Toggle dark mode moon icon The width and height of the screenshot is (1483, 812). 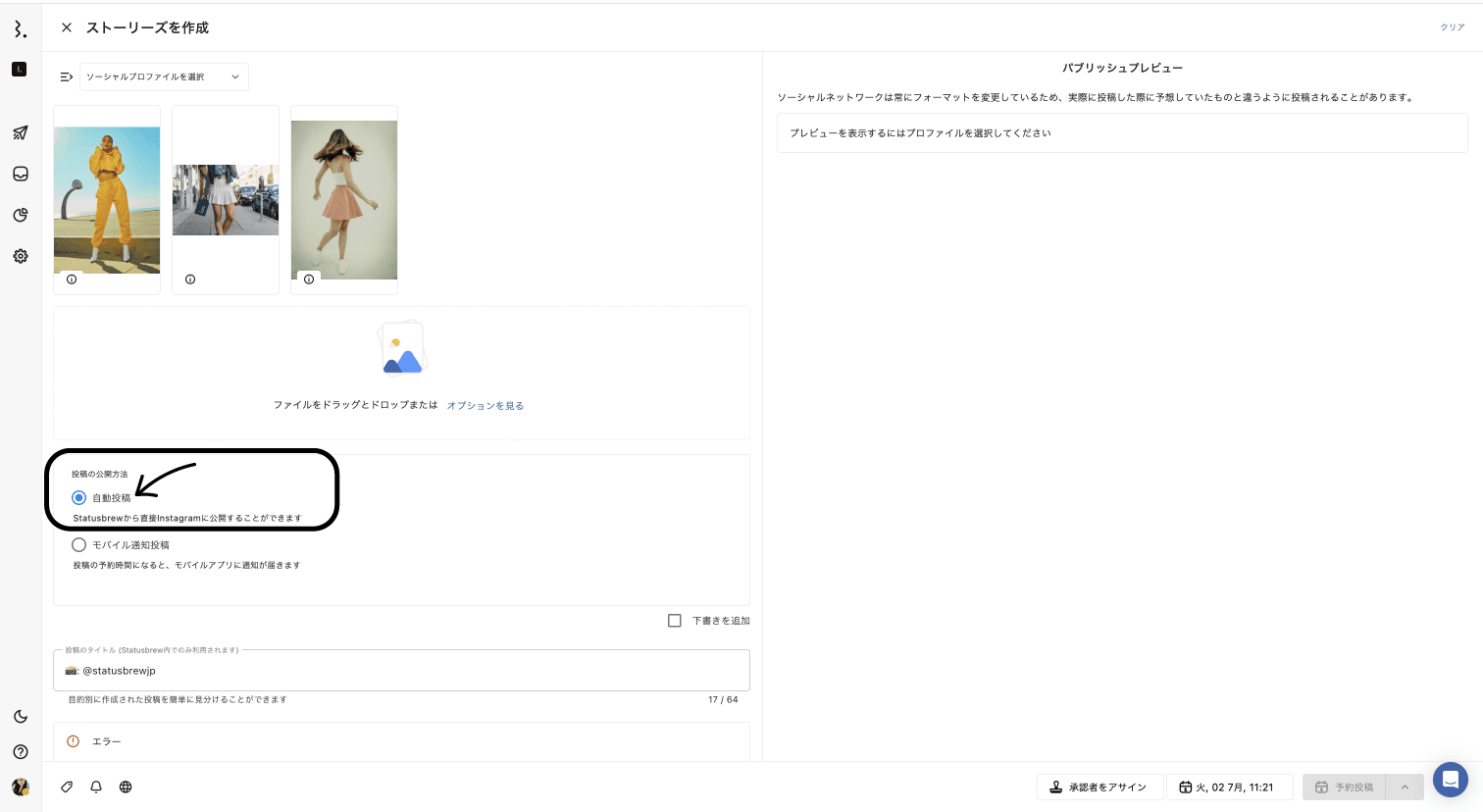coord(20,717)
